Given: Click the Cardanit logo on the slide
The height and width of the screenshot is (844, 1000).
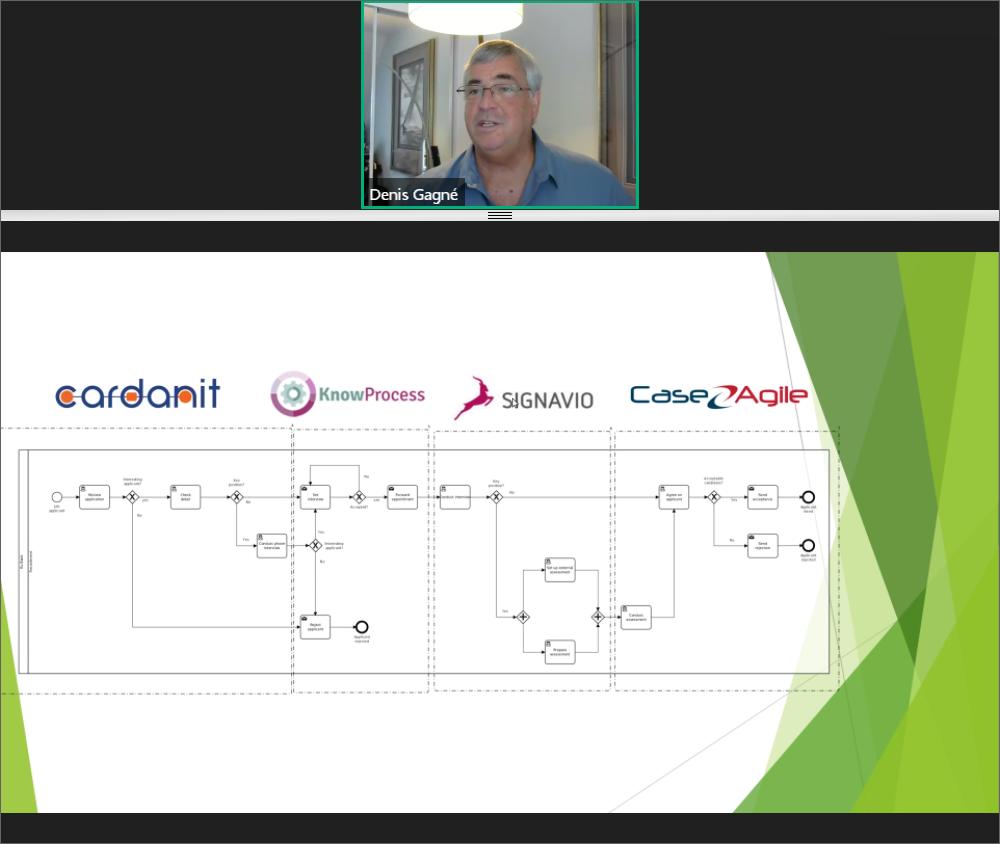Looking at the screenshot, I should (x=138, y=394).
